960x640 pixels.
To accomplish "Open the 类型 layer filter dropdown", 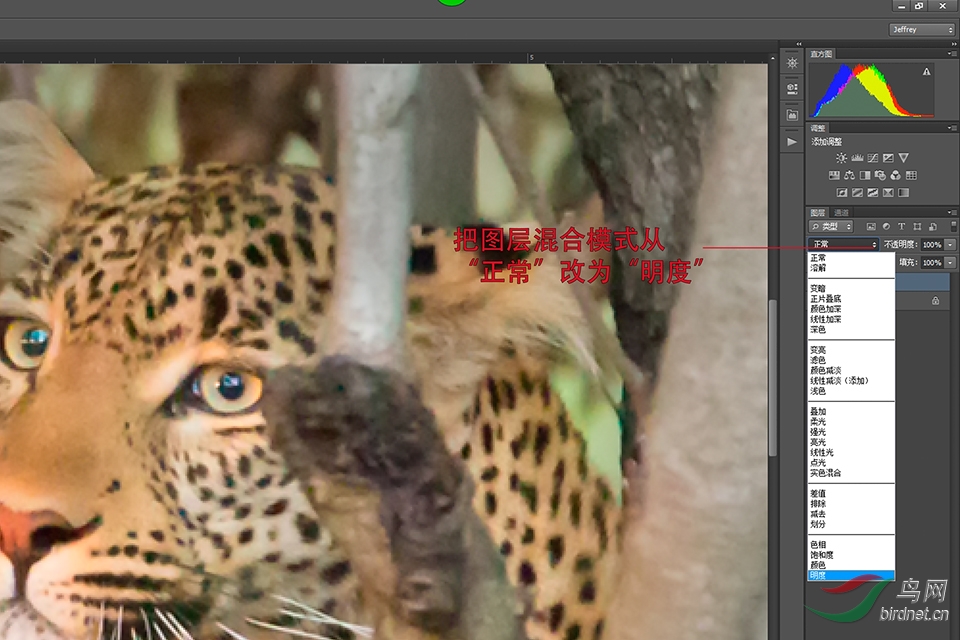I will tap(831, 227).
